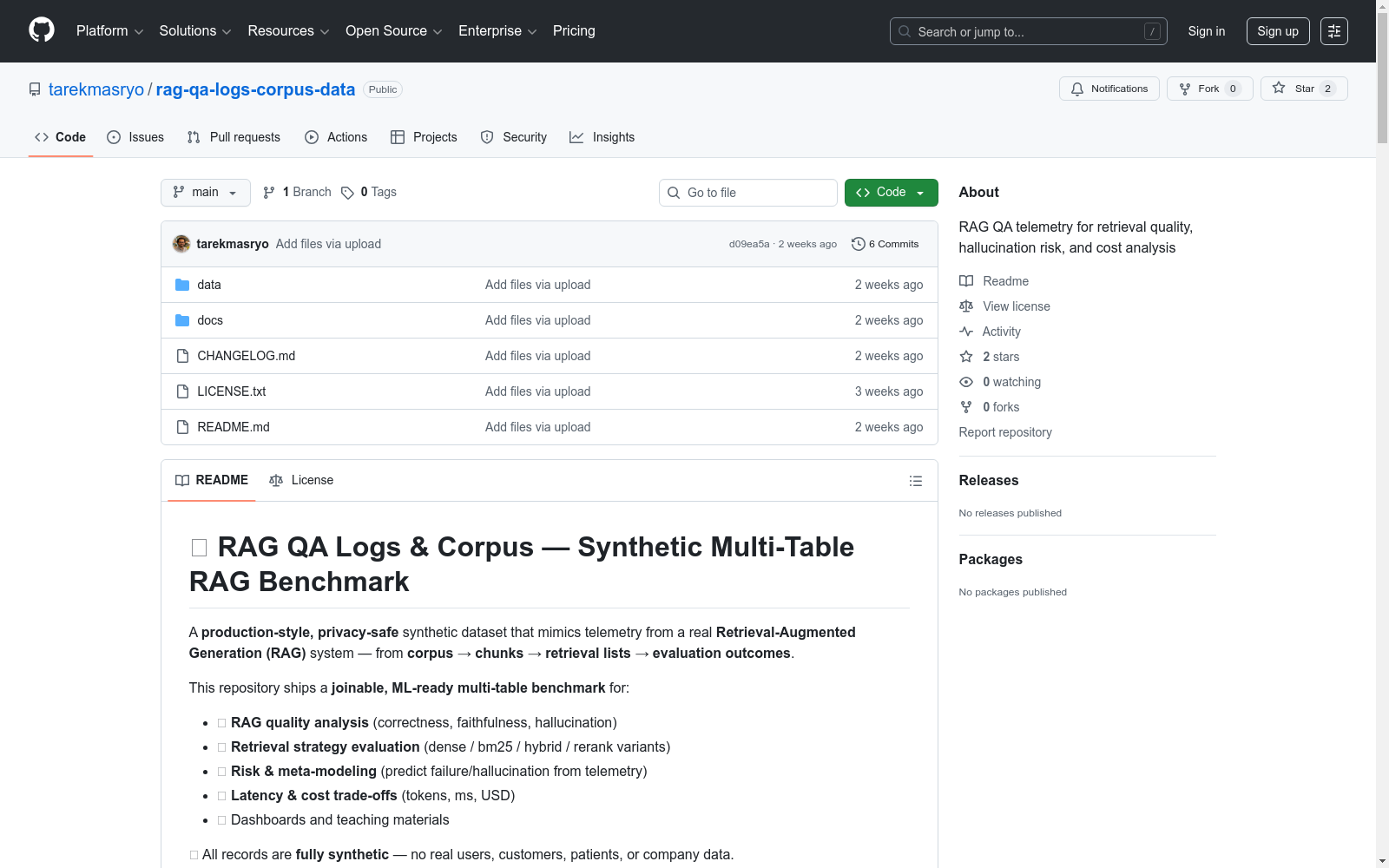Click the commit history clock icon
Screen dimensions: 1389x868
858,244
